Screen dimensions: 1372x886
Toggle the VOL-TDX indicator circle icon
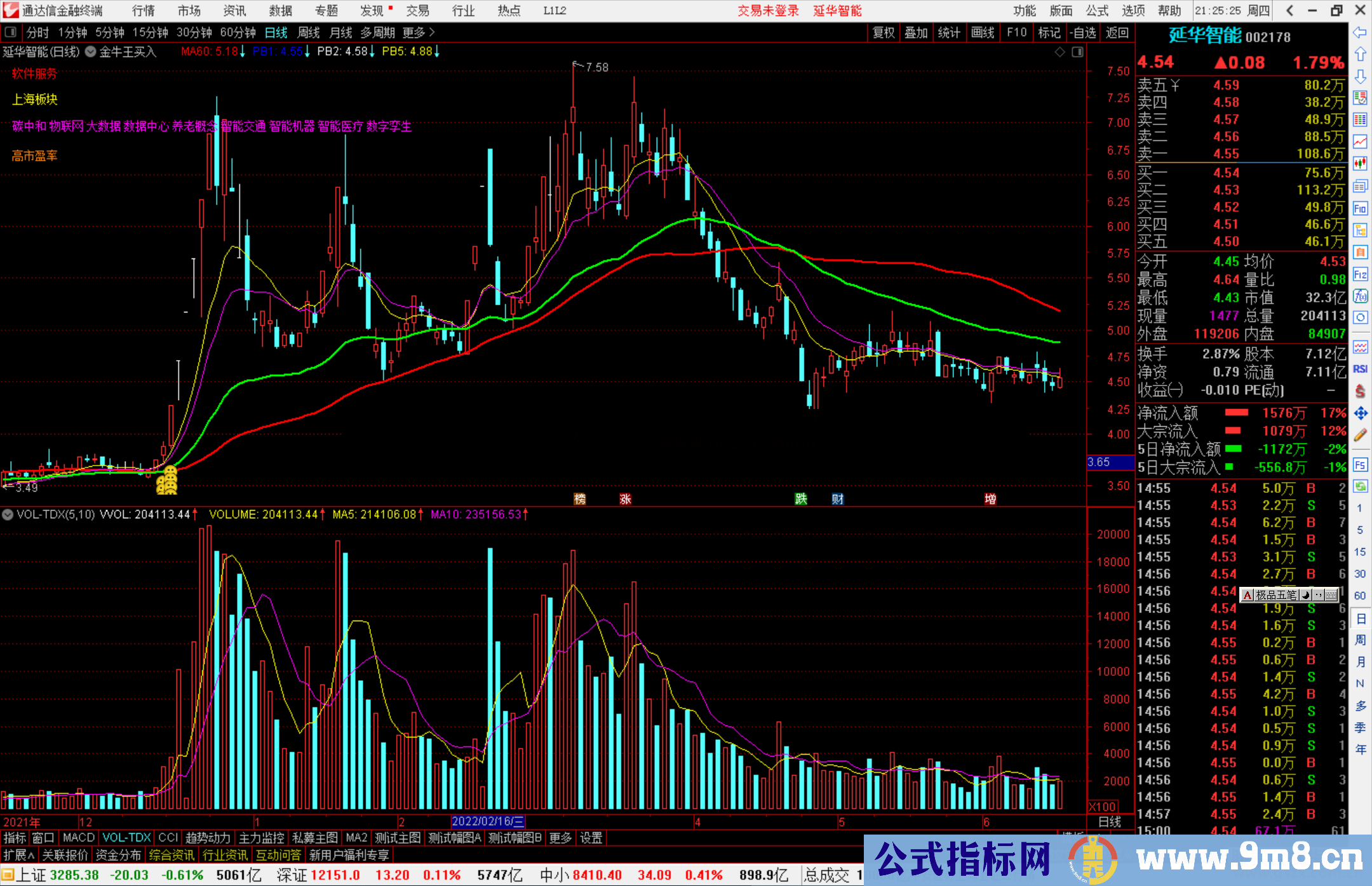(x=8, y=514)
